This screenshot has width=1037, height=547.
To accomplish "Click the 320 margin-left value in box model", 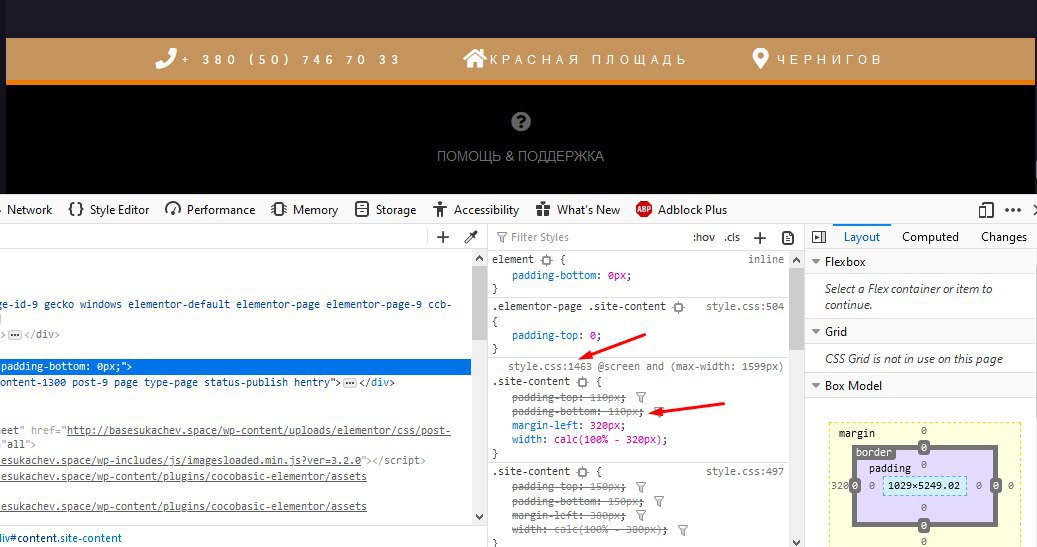I will point(839,485).
